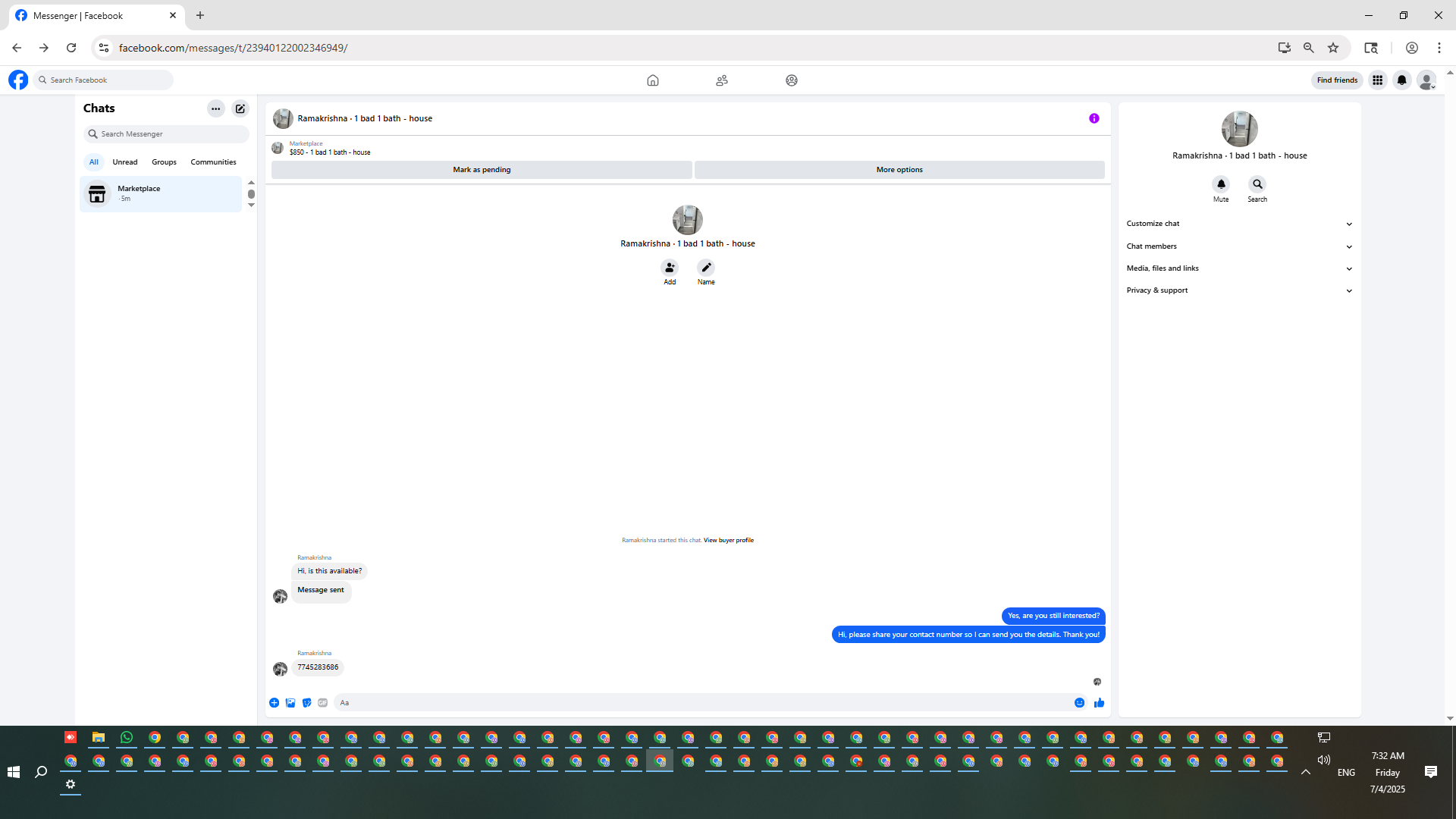Send a thumbs up like
The height and width of the screenshot is (819, 1456).
1100,703
